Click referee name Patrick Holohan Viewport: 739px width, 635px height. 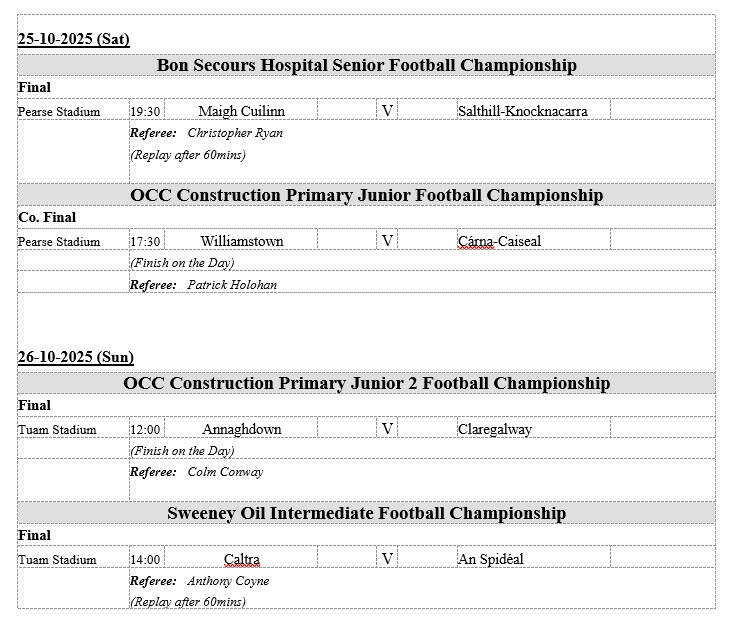click(232, 285)
